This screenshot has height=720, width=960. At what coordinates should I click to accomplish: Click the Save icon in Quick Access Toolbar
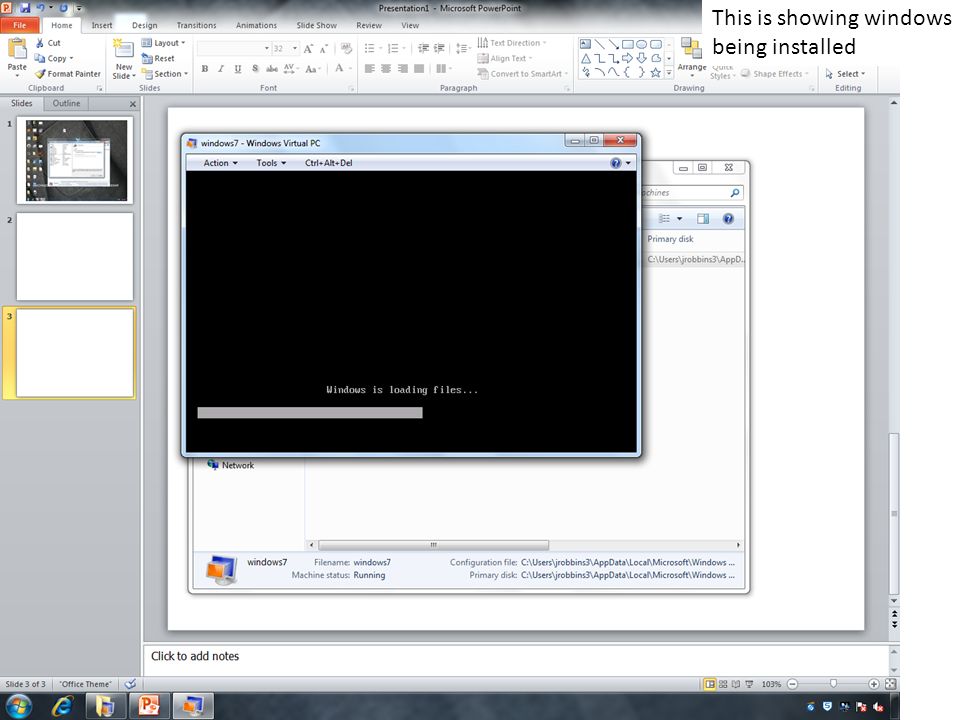(x=25, y=8)
